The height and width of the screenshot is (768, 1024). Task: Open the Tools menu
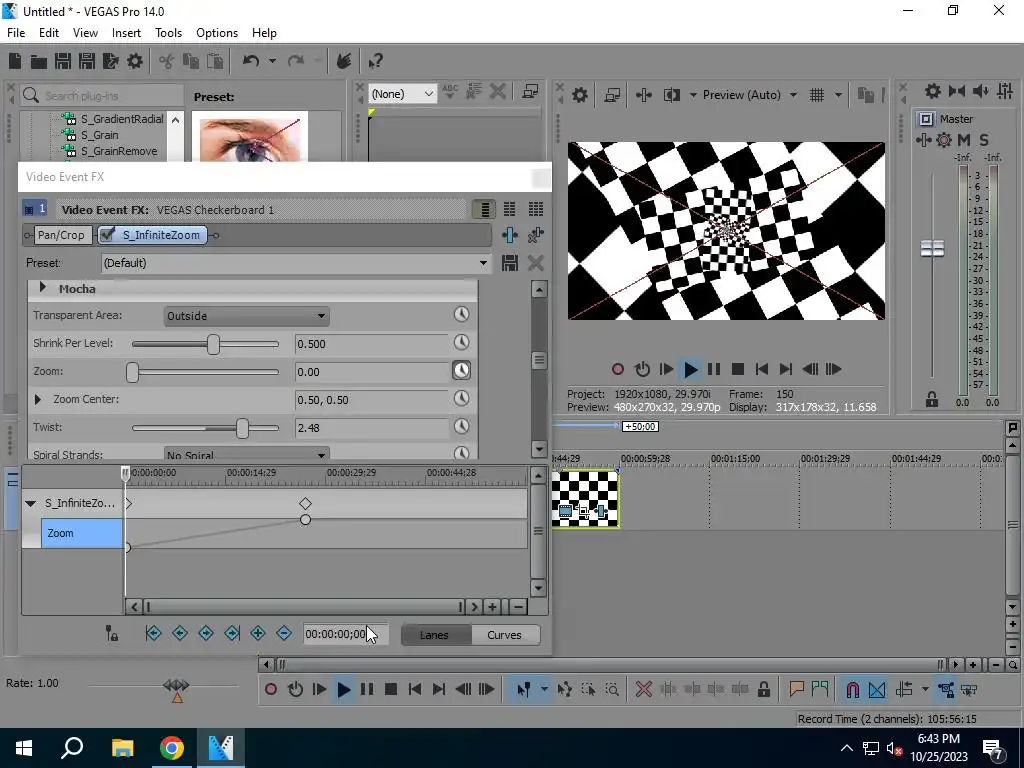[168, 33]
